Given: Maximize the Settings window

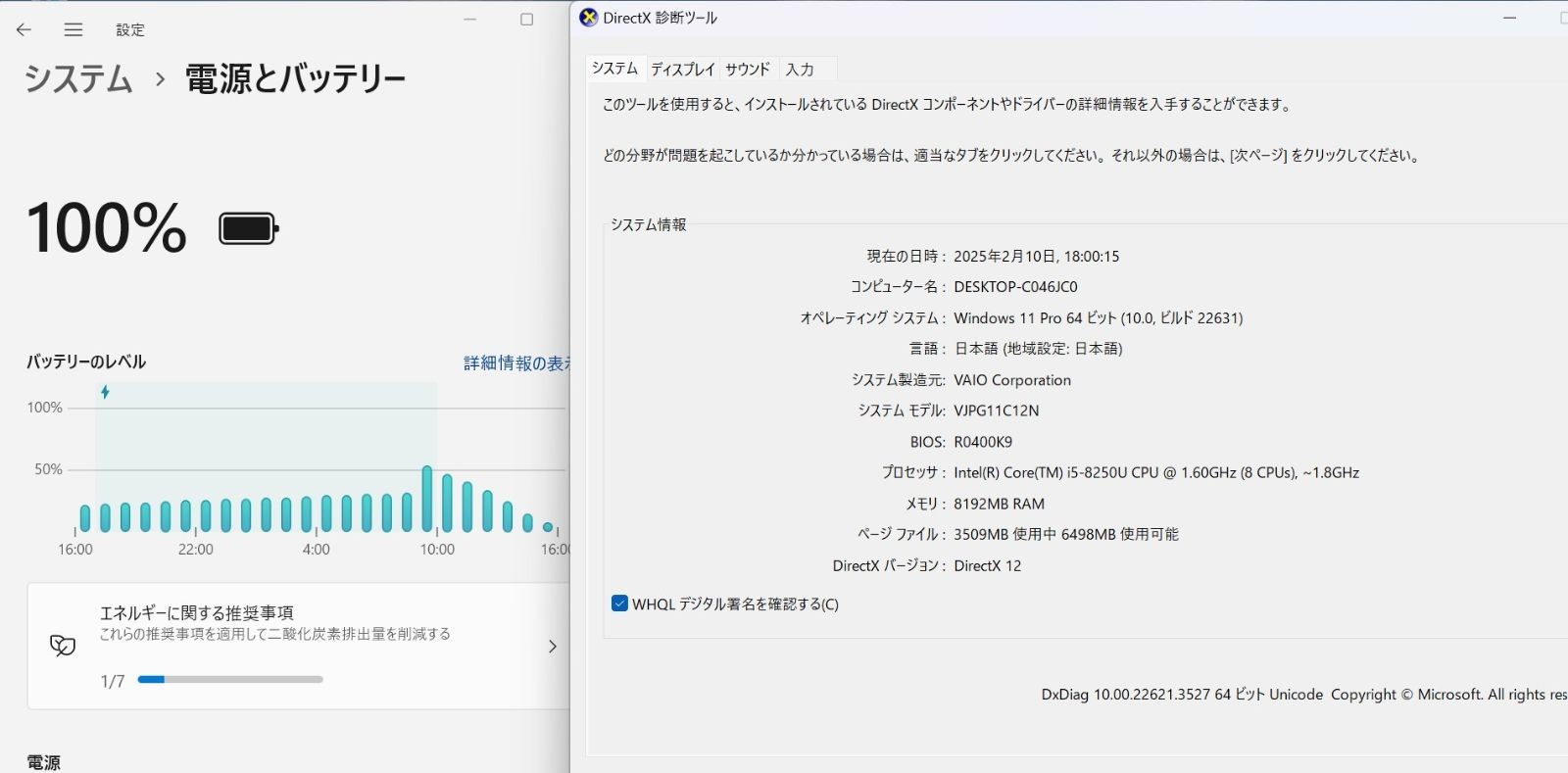Looking at the screenshot, I should coord(526,19).
